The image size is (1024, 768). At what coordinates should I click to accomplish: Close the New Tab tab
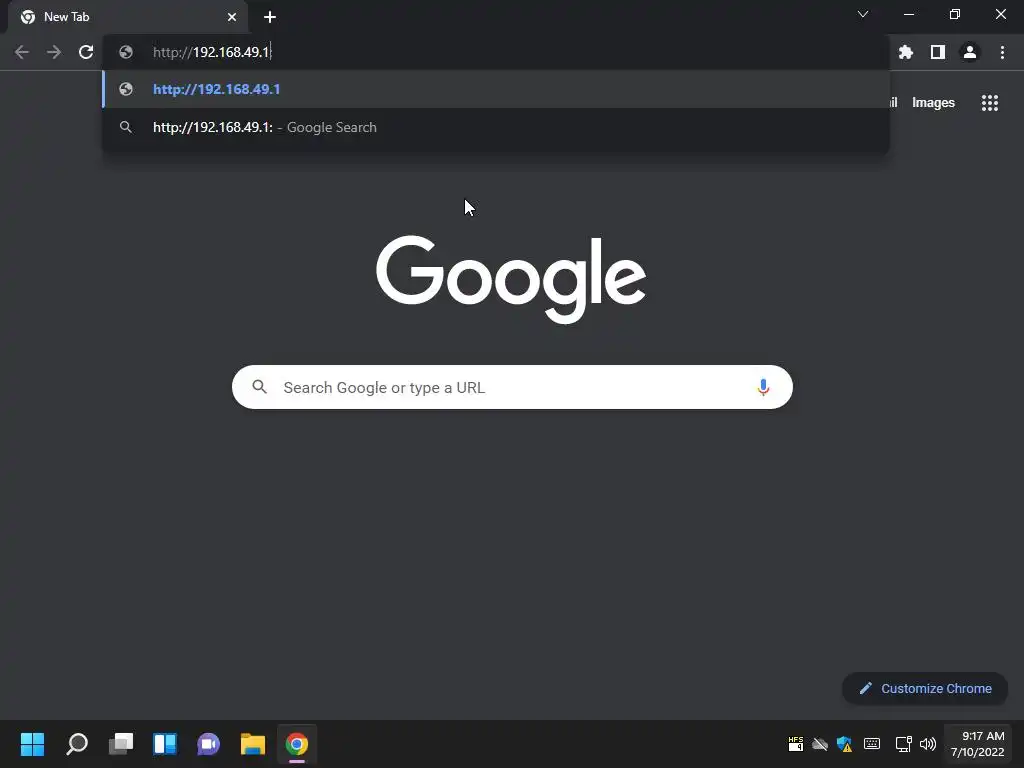tap(232, 17)
